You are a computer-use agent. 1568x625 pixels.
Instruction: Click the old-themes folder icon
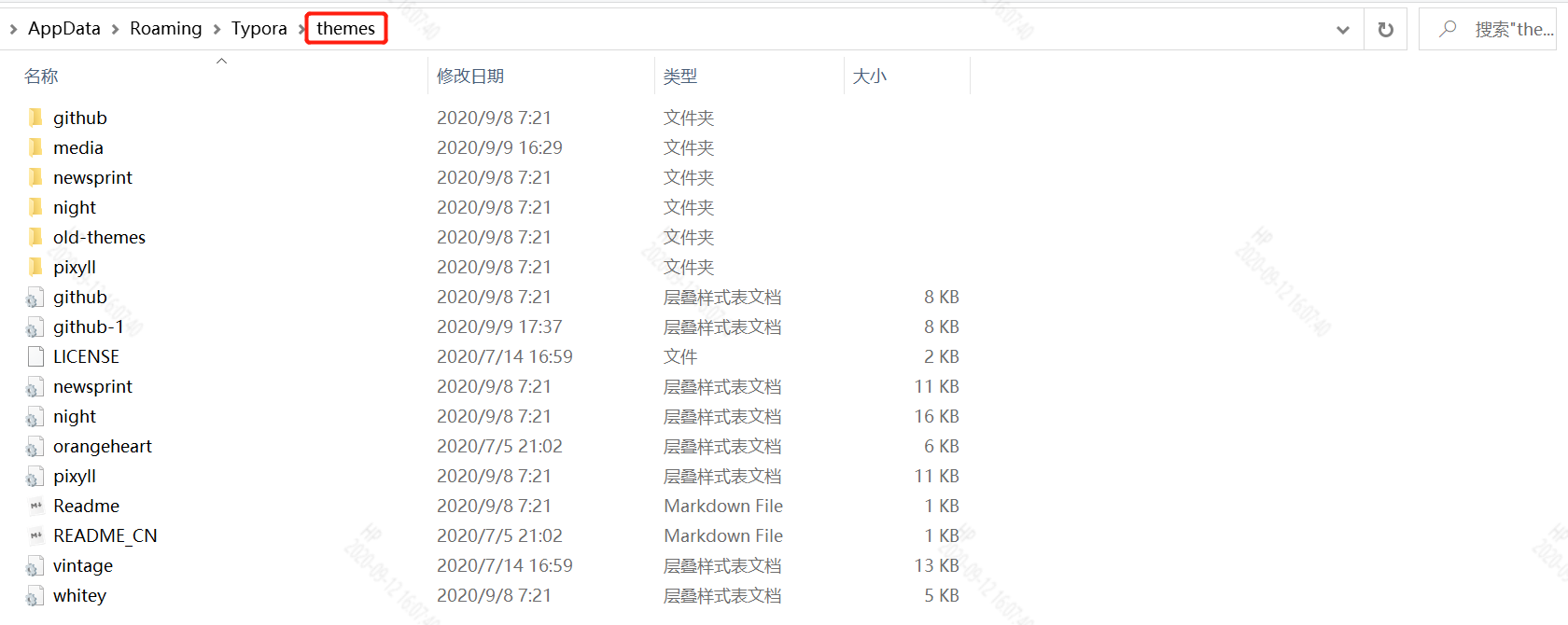35,237
